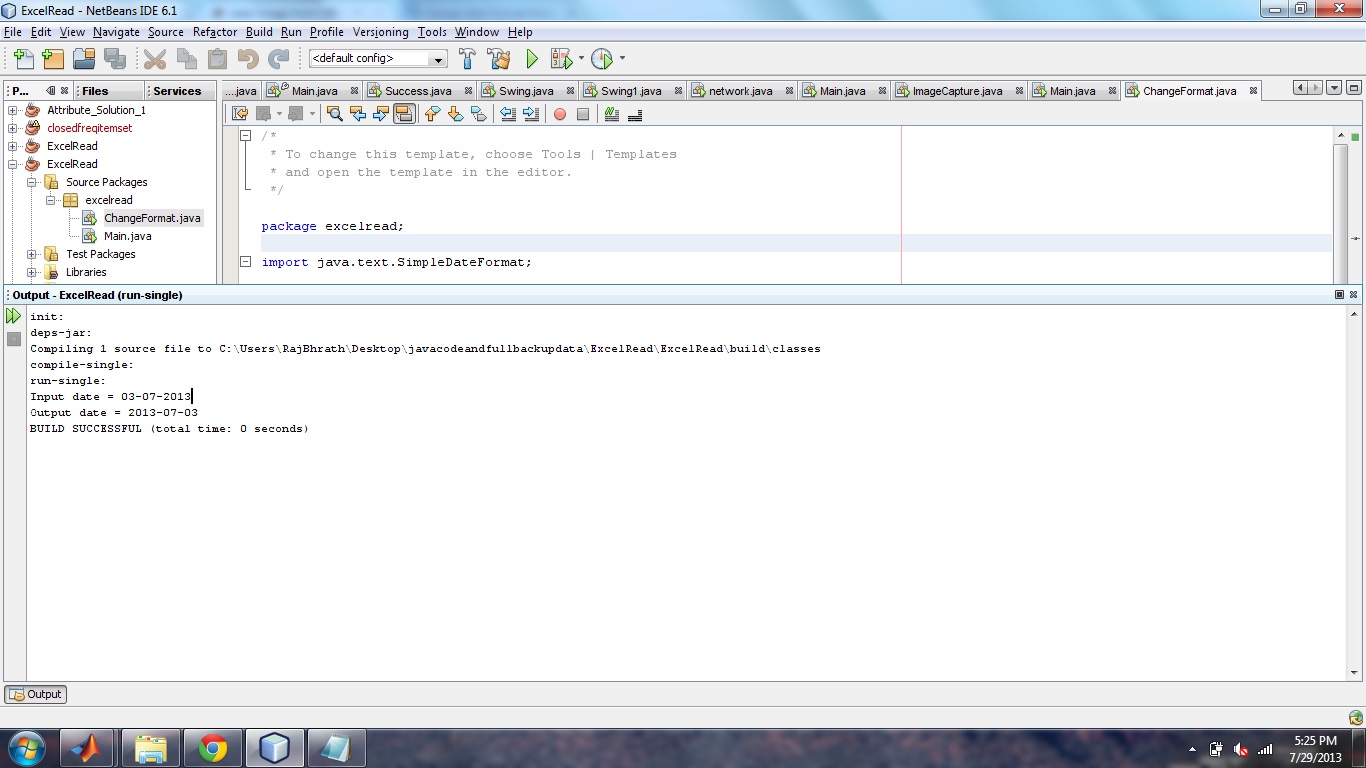Collapse excelread package node
The image size is (1366, 768).
point(51,200)
